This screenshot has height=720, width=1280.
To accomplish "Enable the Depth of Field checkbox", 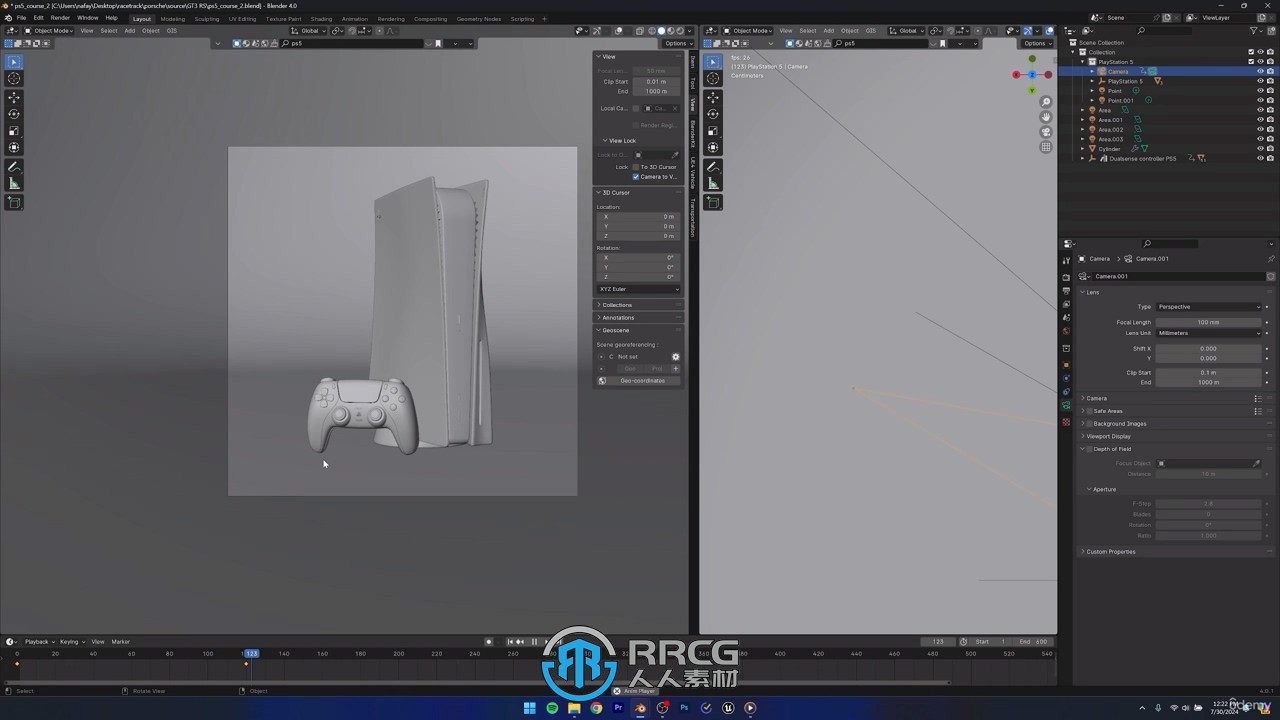I will coord(1089,449).
